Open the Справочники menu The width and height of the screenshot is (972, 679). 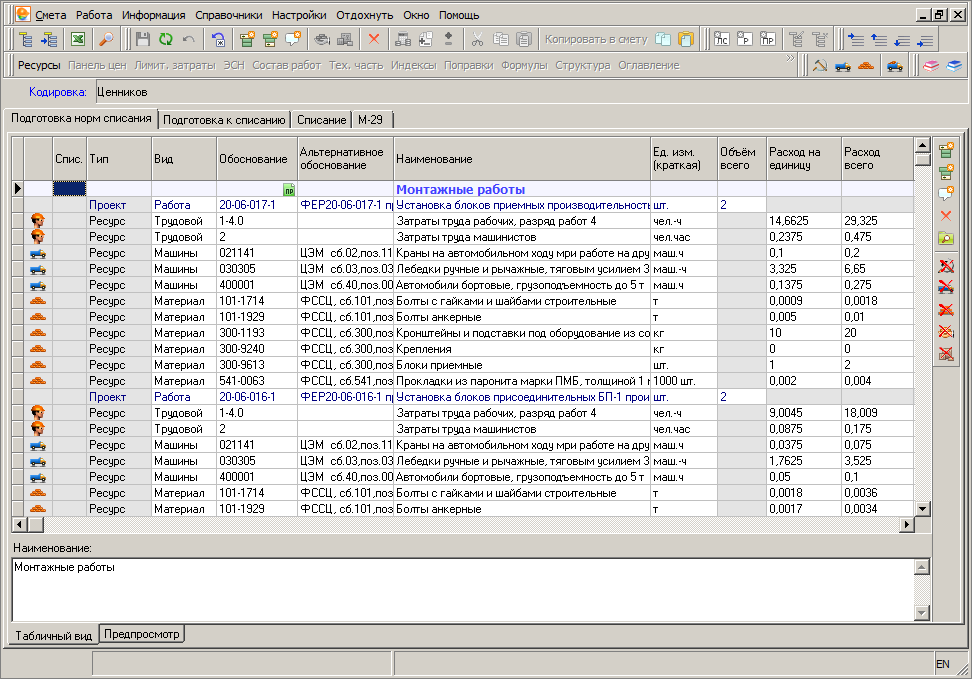pos(228,15)
